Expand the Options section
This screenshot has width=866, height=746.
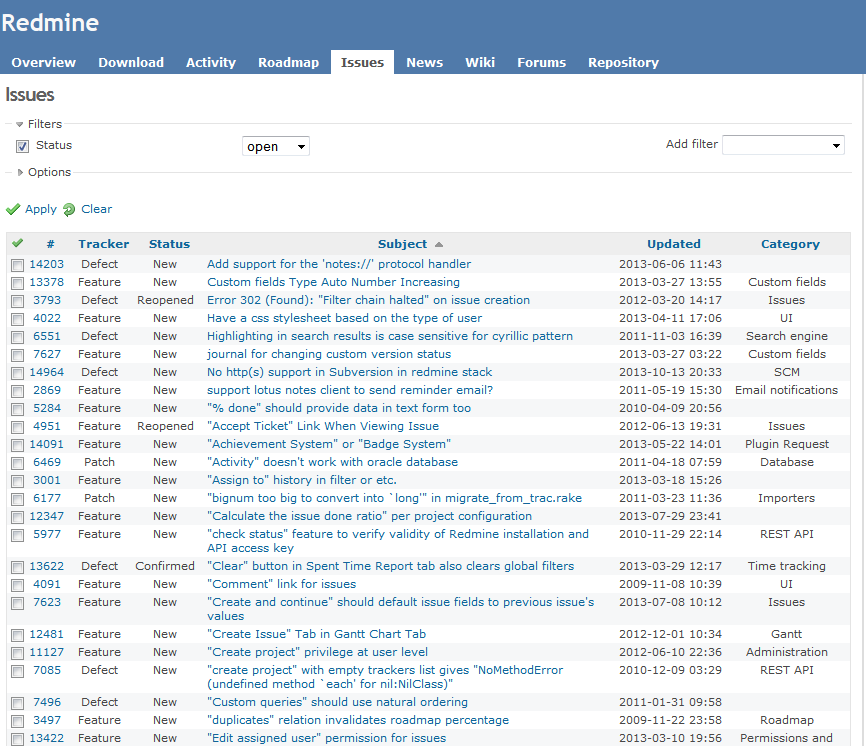click(44, 172)
